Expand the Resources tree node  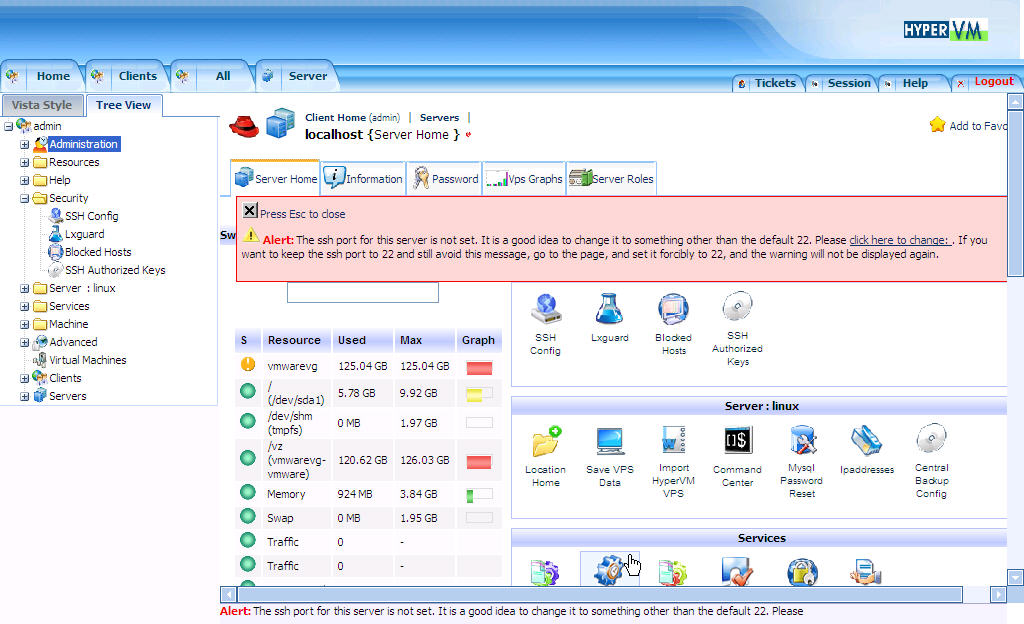[25, 162]
